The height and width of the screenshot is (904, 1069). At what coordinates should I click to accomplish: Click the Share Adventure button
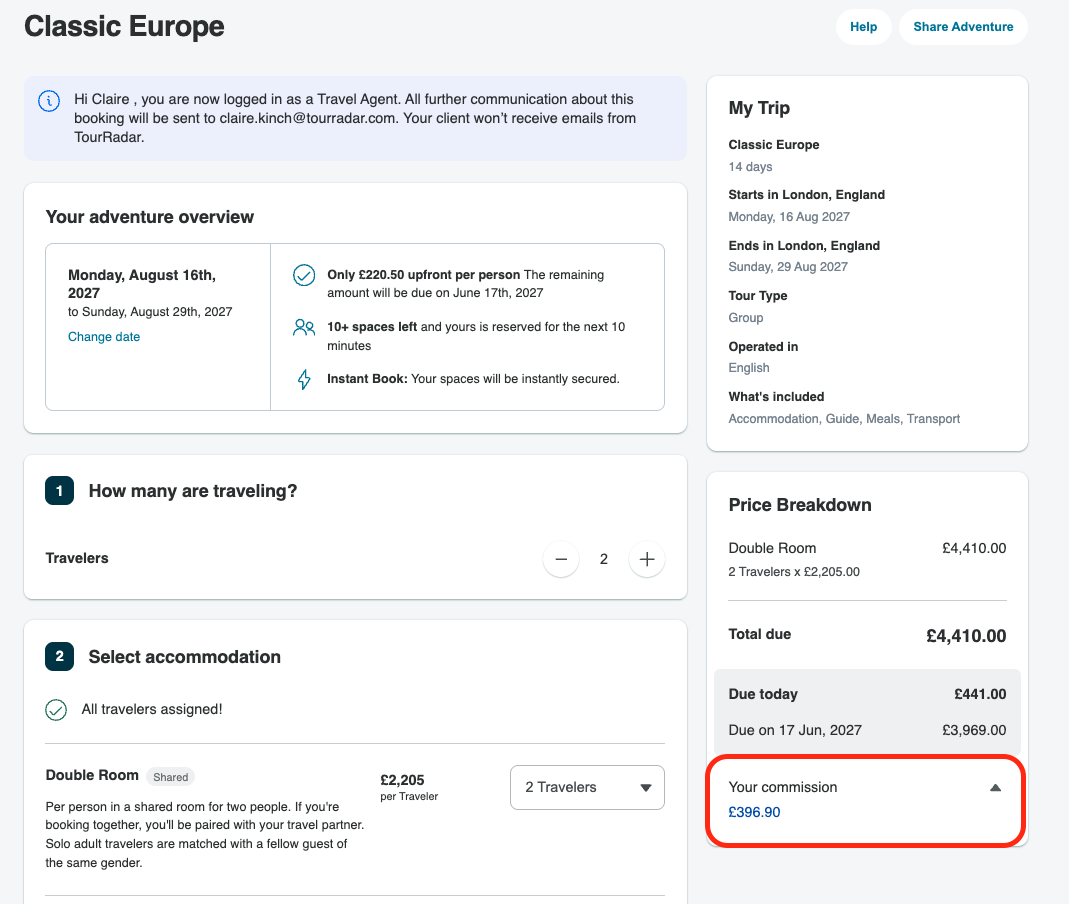963,27
